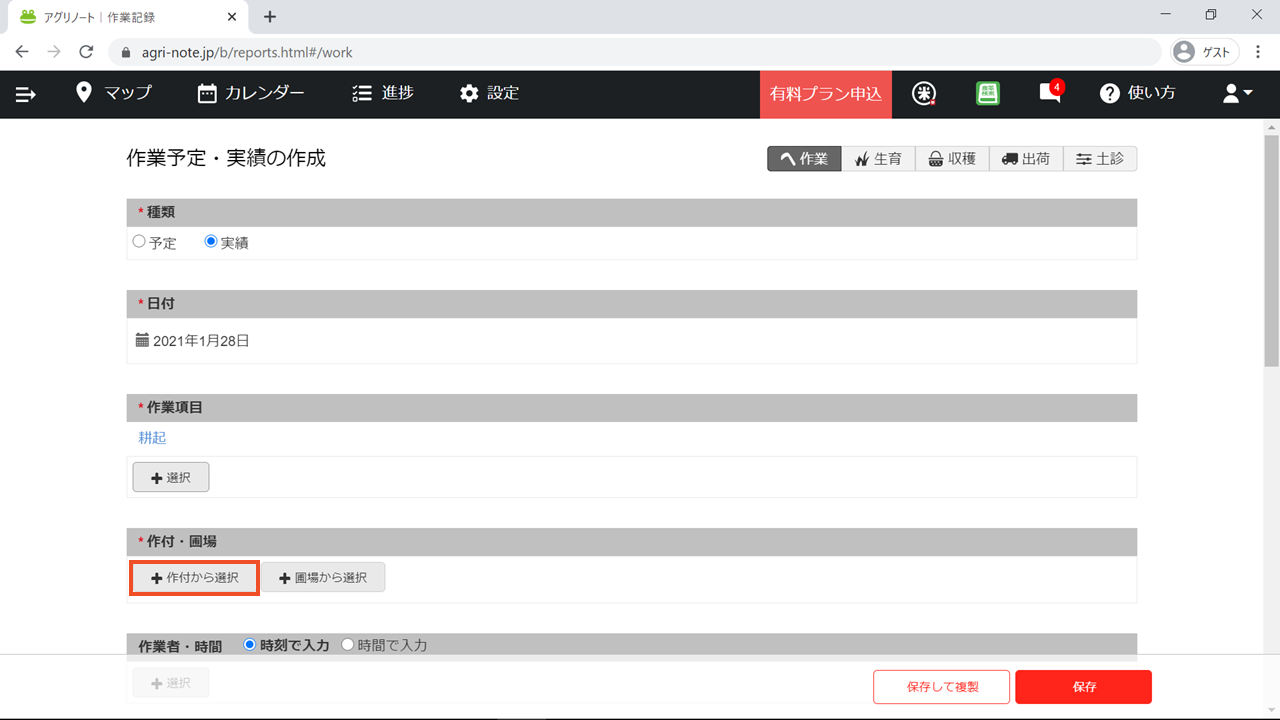Open the sidebar hamburger menu icon
The width and height of the screenshot is (1280, 720).
(x=26, y=94)
